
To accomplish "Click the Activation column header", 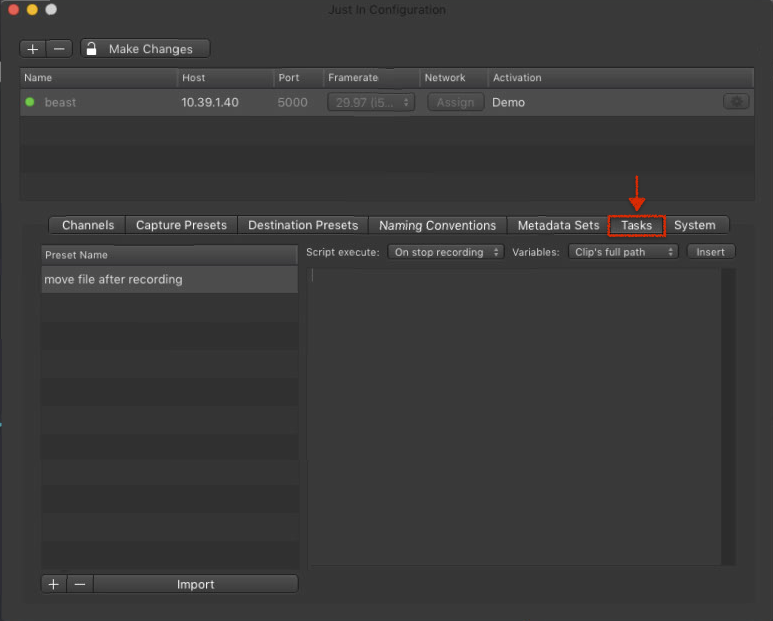I will [621, 78].
